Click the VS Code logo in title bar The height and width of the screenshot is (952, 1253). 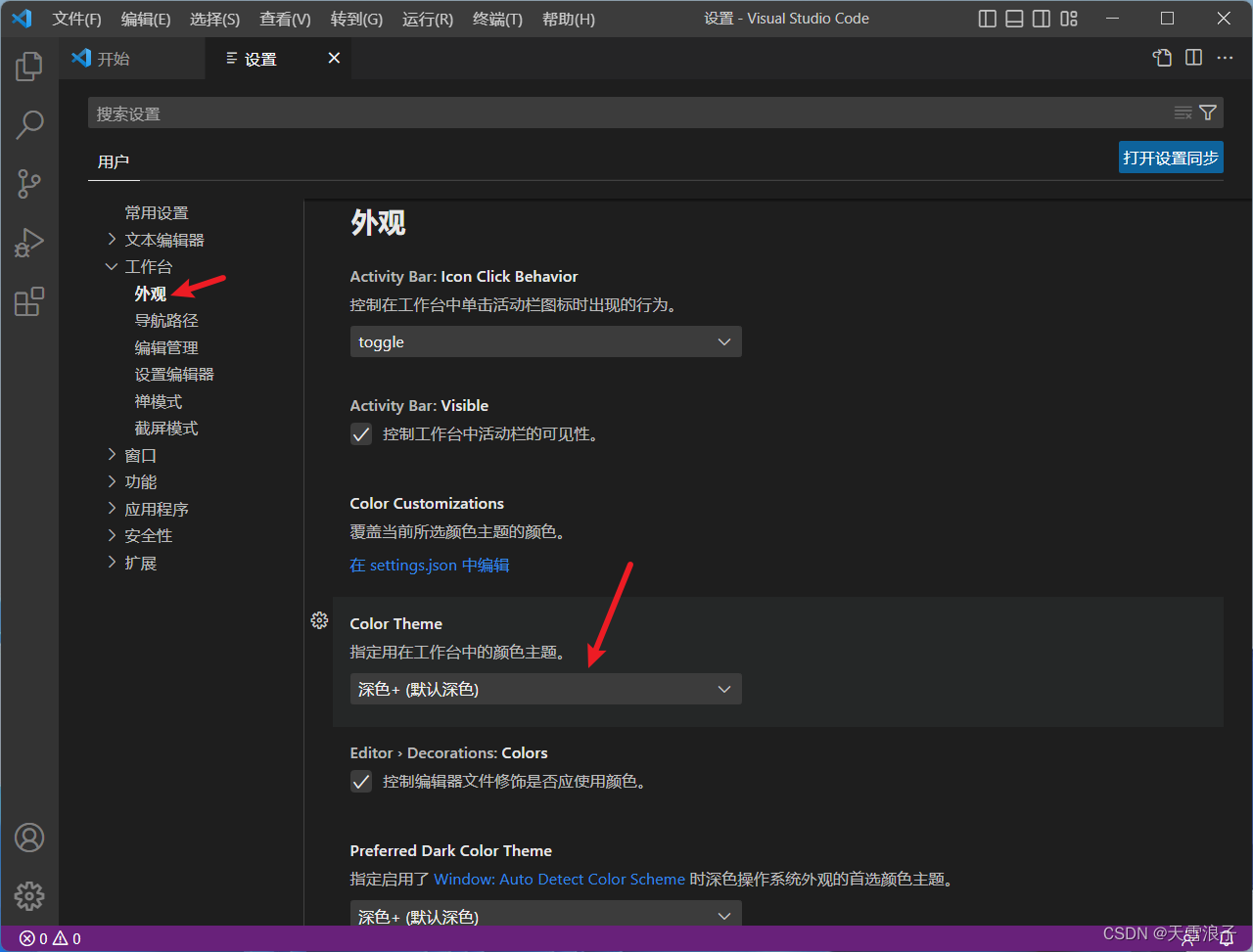pos(22,19)
